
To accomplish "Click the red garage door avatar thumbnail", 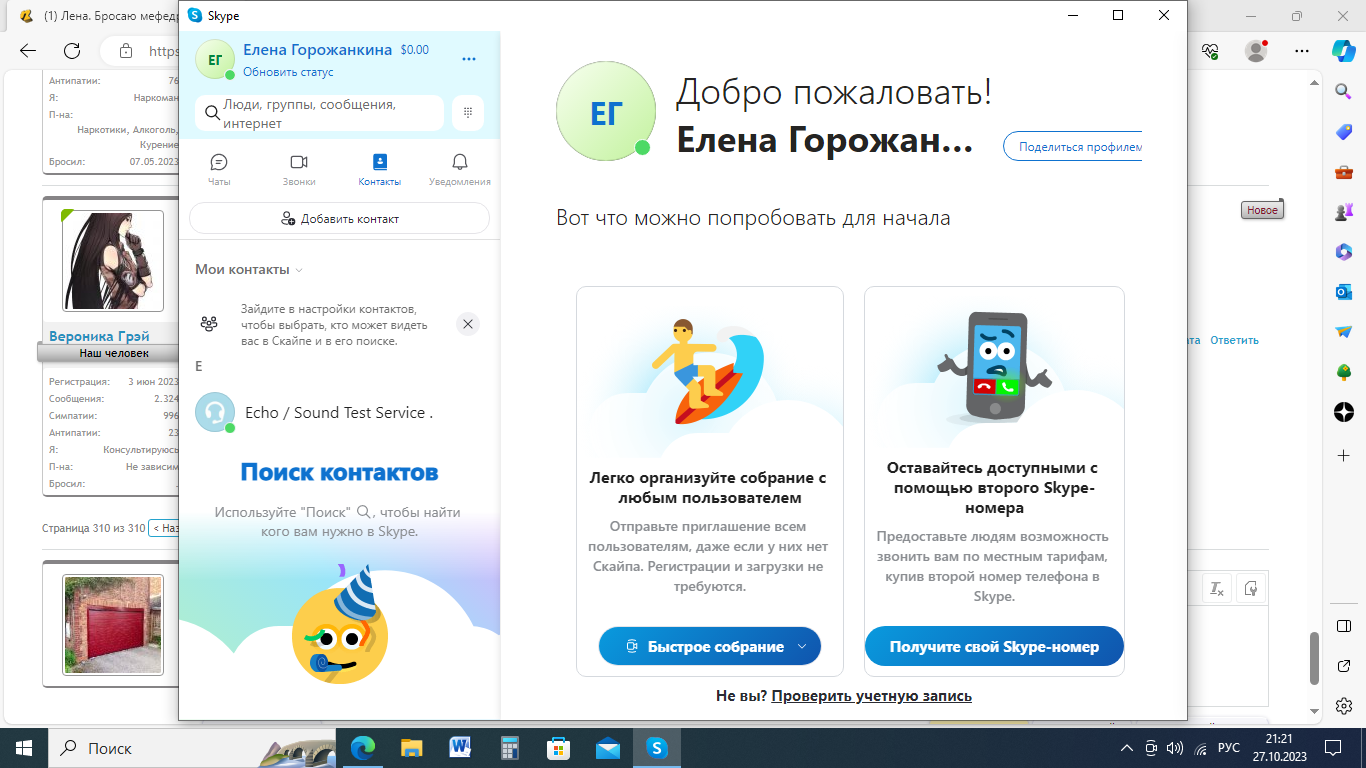I will 113,624.
